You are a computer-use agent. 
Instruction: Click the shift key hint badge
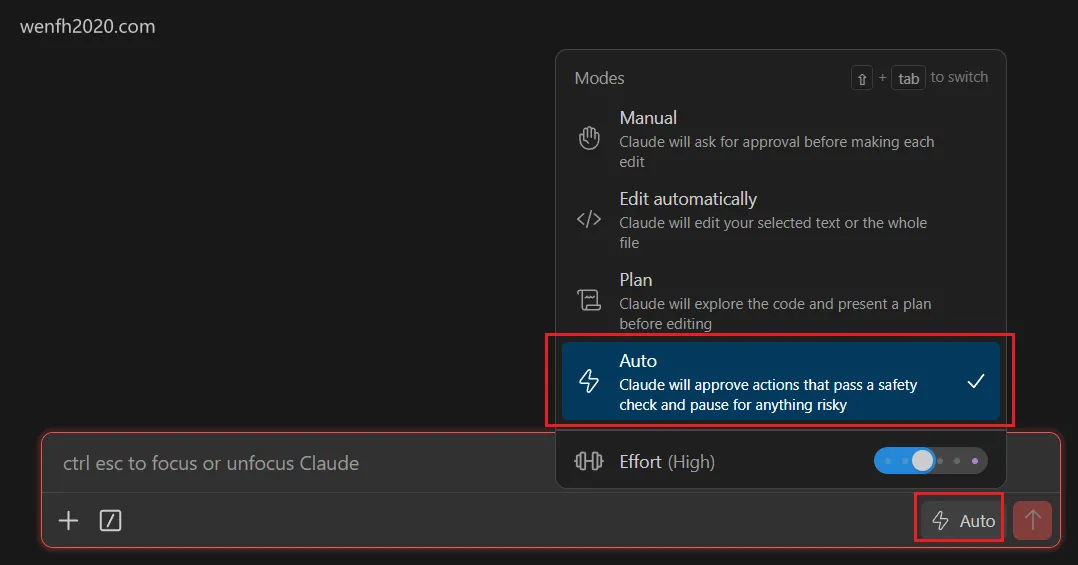[x=861, y=78]
